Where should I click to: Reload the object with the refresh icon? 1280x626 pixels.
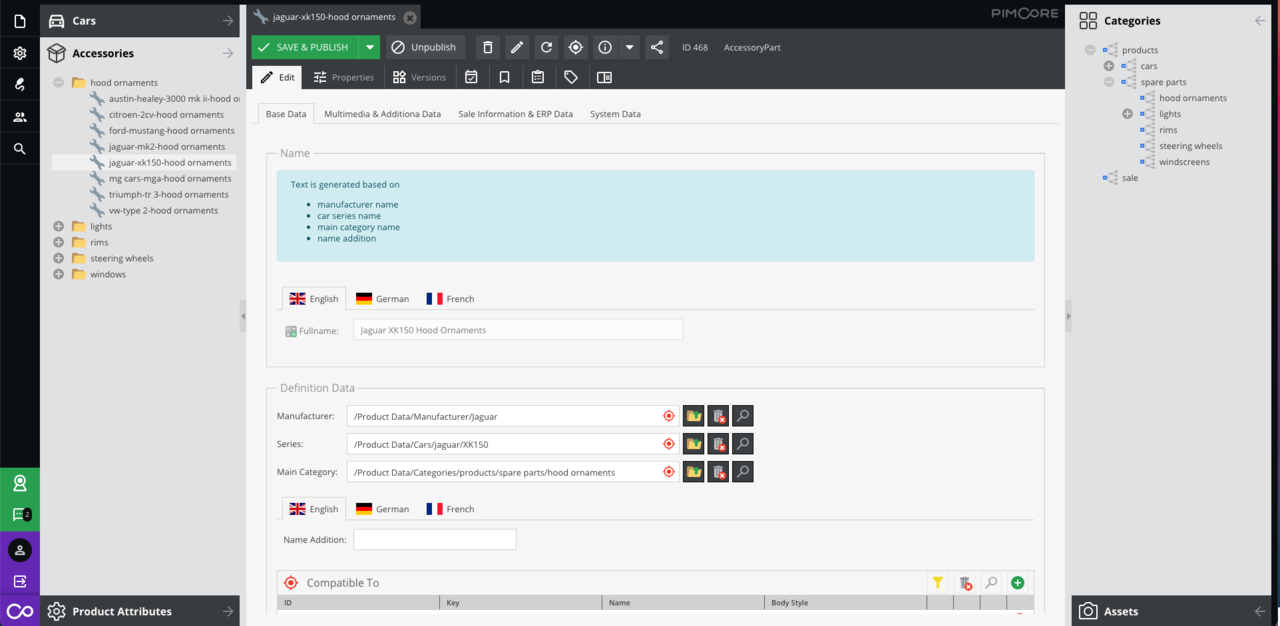[x=546, y=47]
